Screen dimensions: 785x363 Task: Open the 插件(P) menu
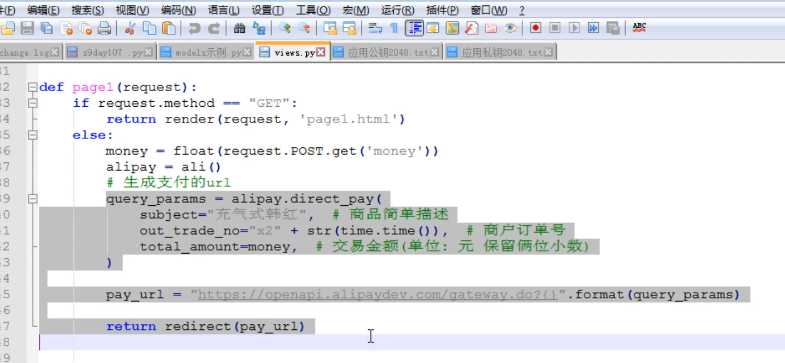click(x=443, y=11)
